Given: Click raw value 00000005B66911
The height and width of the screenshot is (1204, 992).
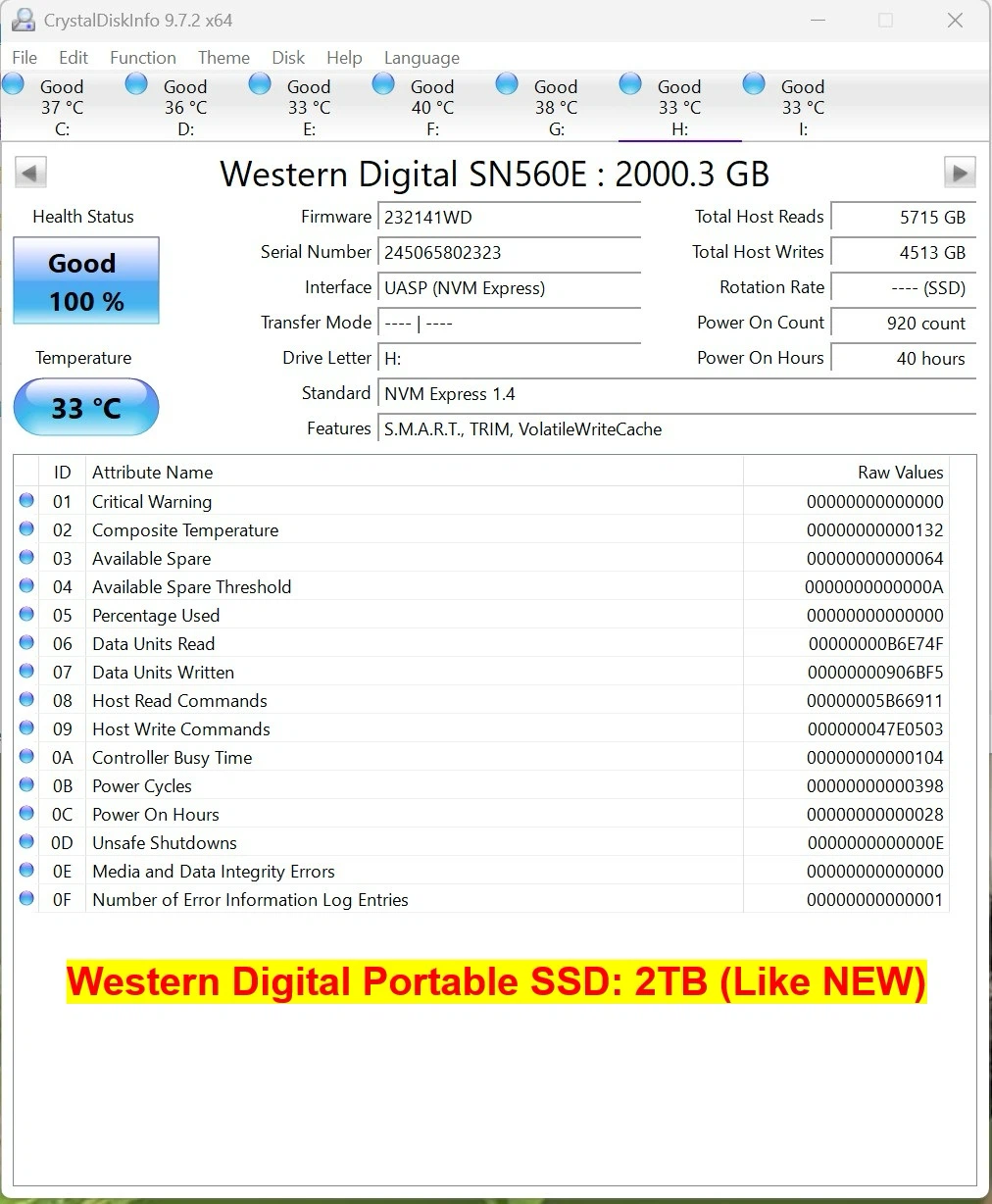Looking at the screenshot, I should tap(875, 700).
